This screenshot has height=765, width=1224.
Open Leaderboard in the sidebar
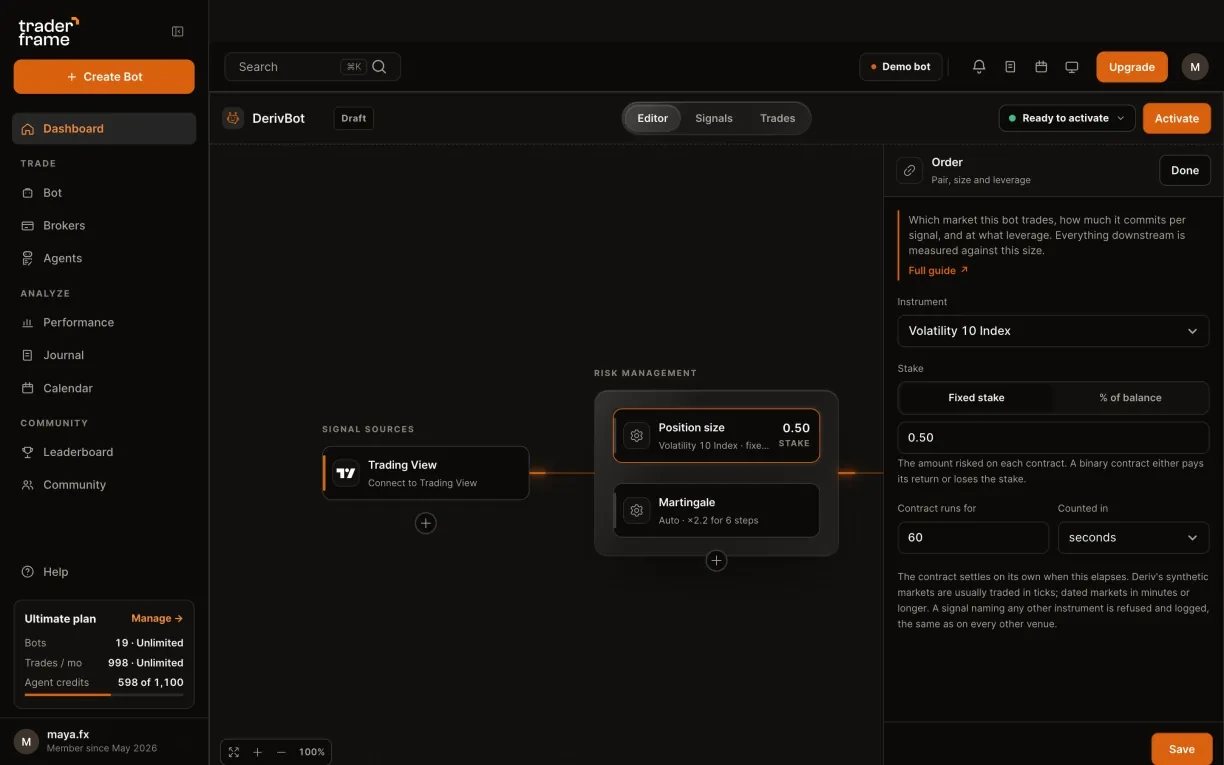pos(104,452)
